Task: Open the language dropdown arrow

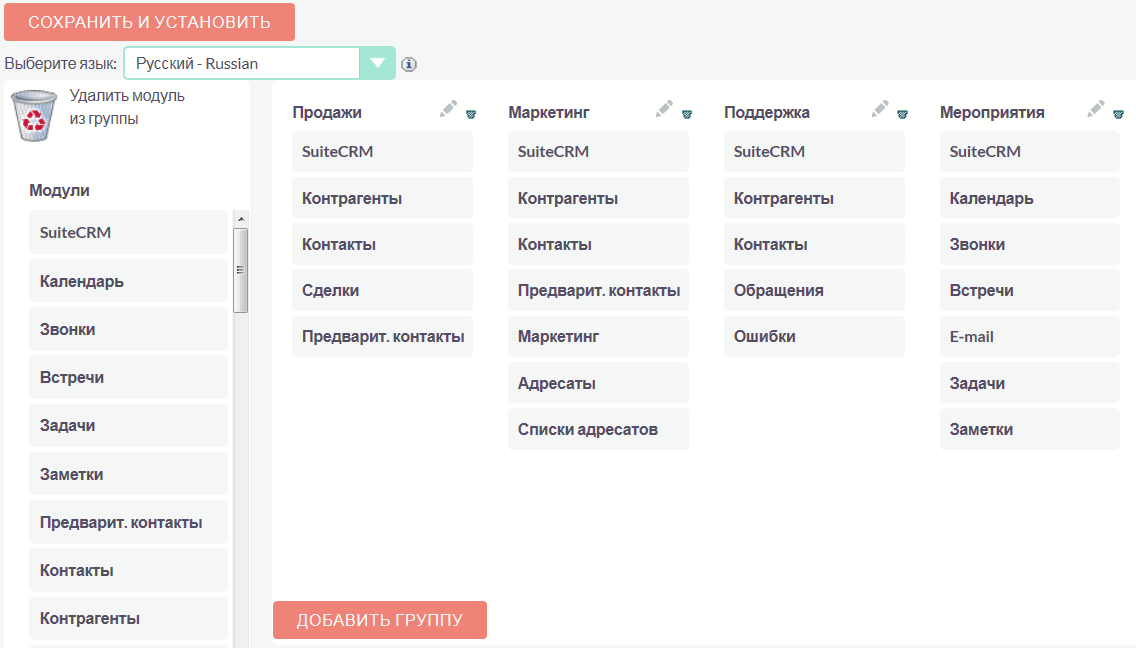Action: pyautogui.click(x=377, y=62)
